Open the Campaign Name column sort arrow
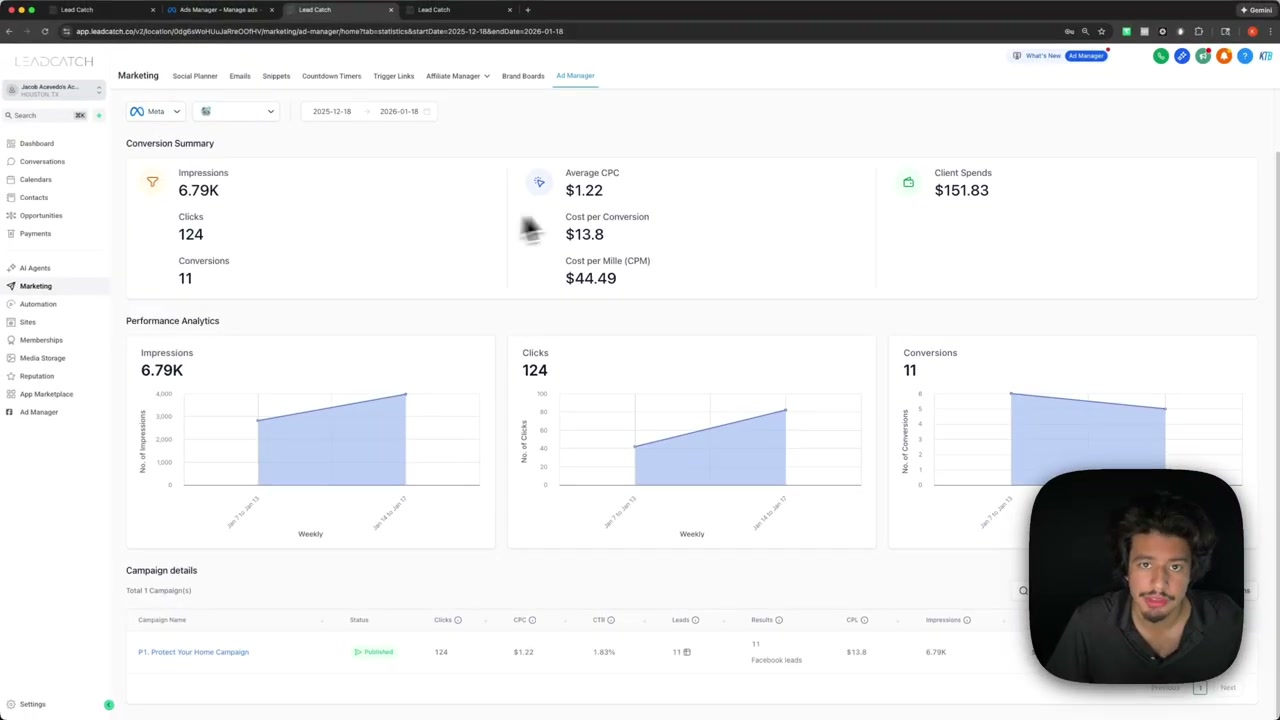The image size is (1280, 720). click(322, 620)
